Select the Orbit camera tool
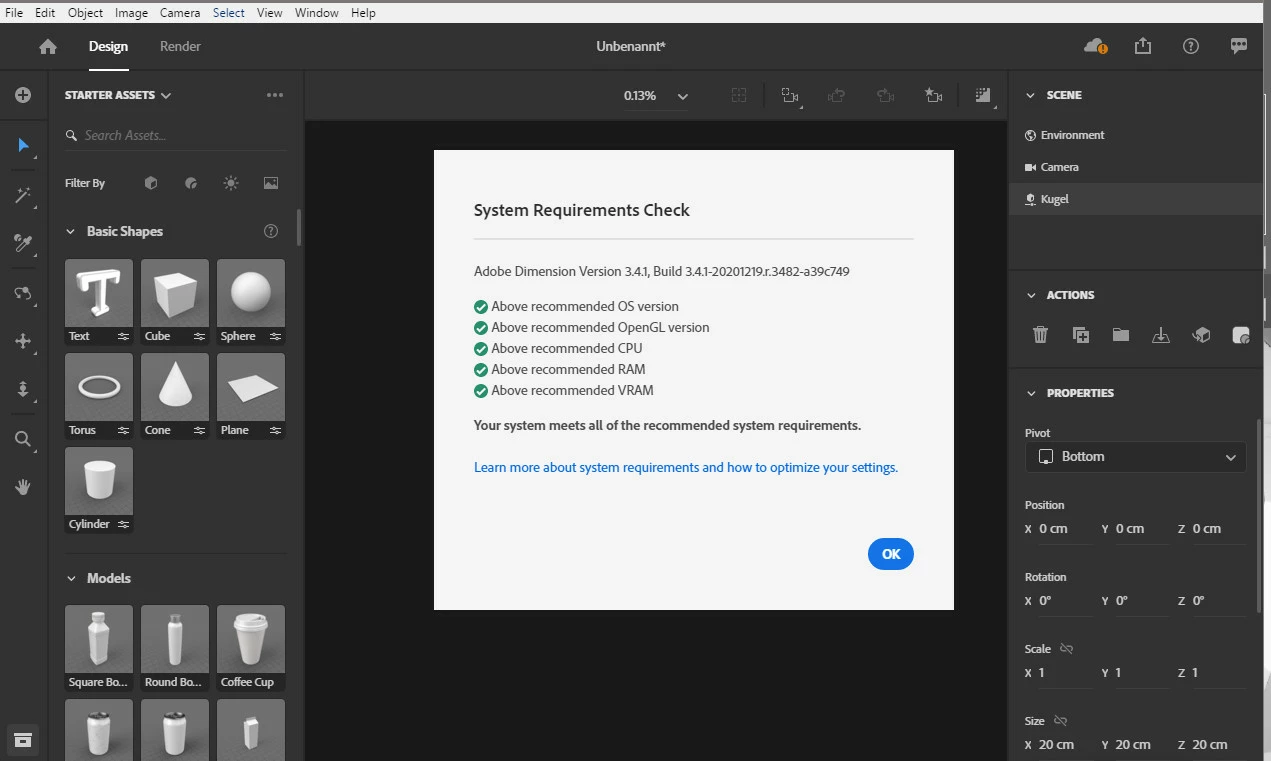The width and height of the screenshot is (1271, 761). (x=23, y=293)
